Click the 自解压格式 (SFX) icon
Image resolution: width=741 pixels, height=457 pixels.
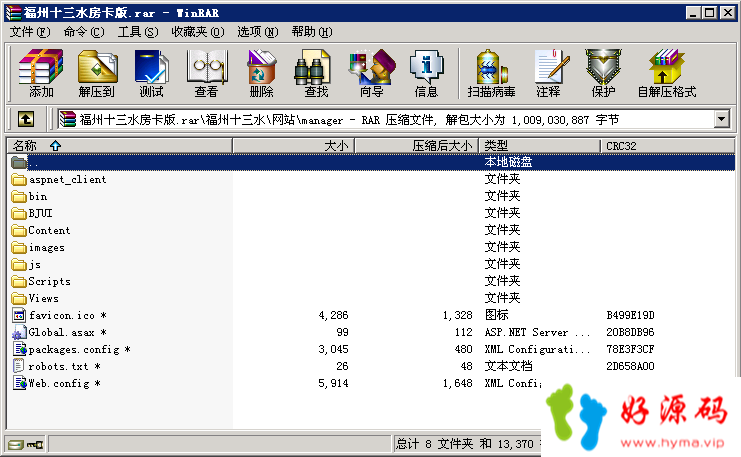[667, 73]
